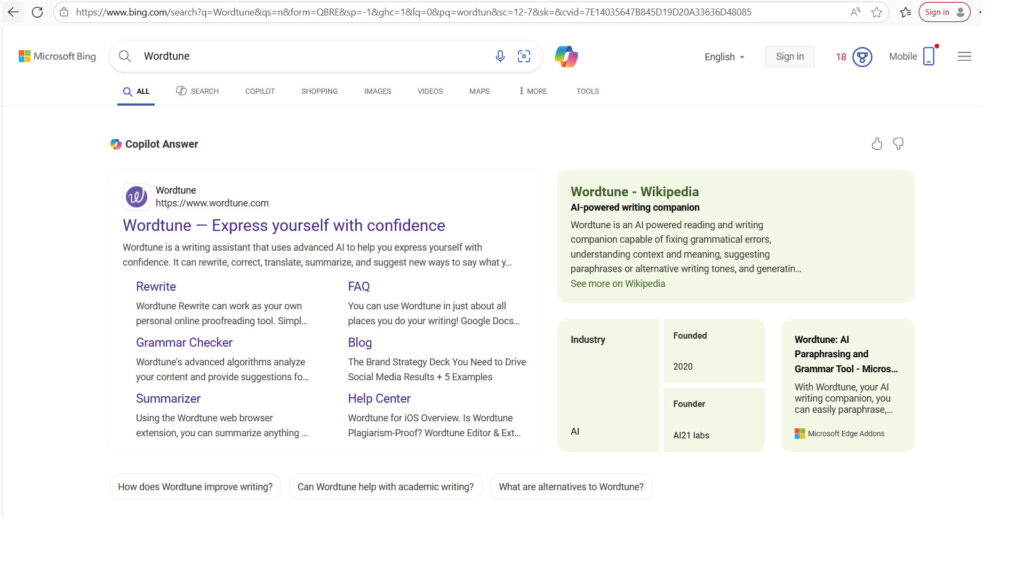This screenshot has width=1024, height=576.
Task: Expand the MORE menu
Action: [x=533, y=91]
